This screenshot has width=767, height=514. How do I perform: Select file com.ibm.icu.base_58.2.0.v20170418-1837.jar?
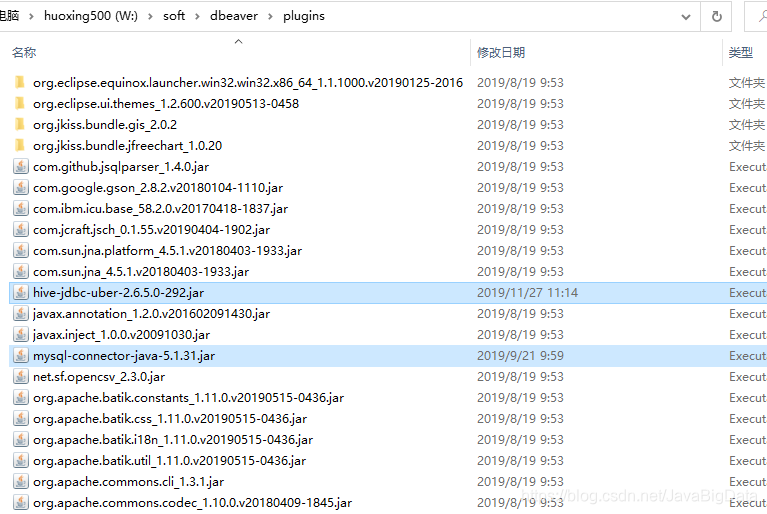[x=160, y=209]
